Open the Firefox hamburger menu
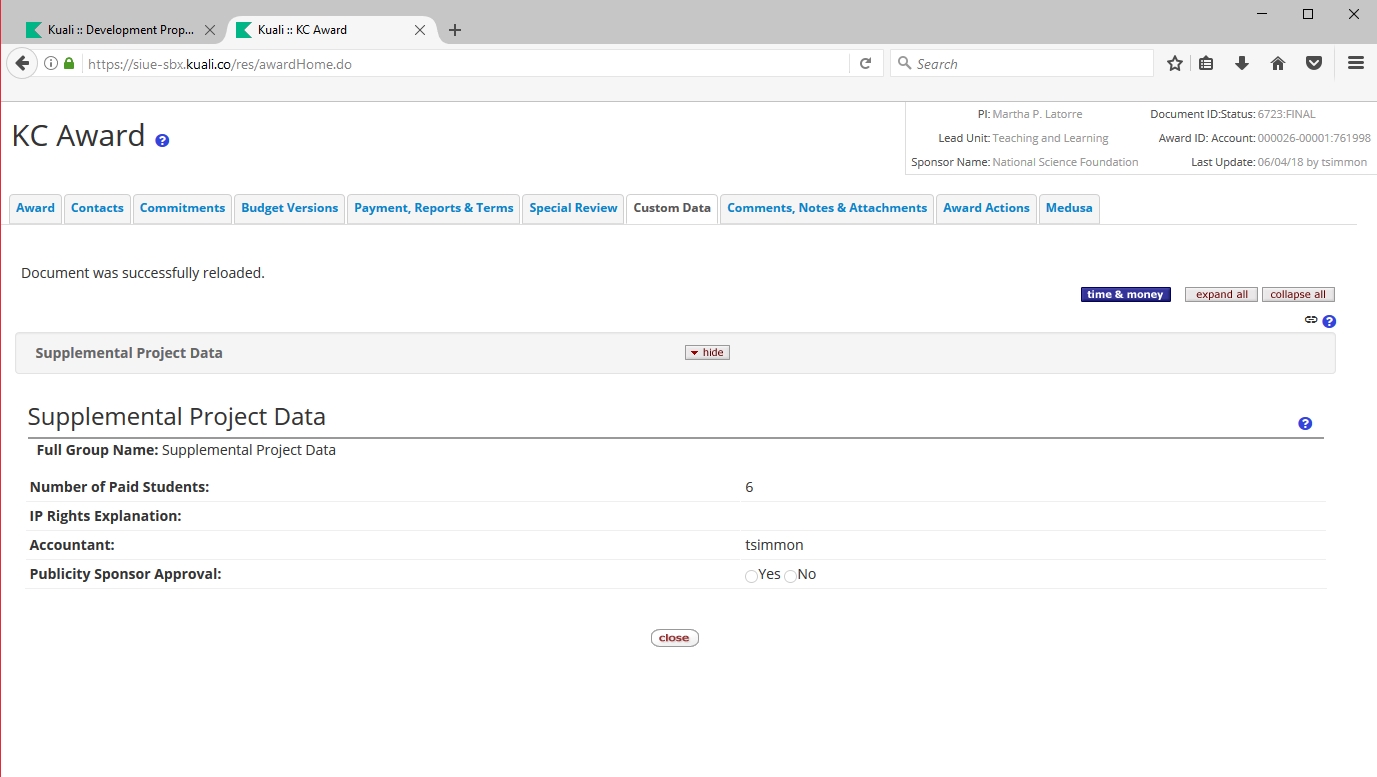This screenshot has width=1377, height=777. [1356, 64]
